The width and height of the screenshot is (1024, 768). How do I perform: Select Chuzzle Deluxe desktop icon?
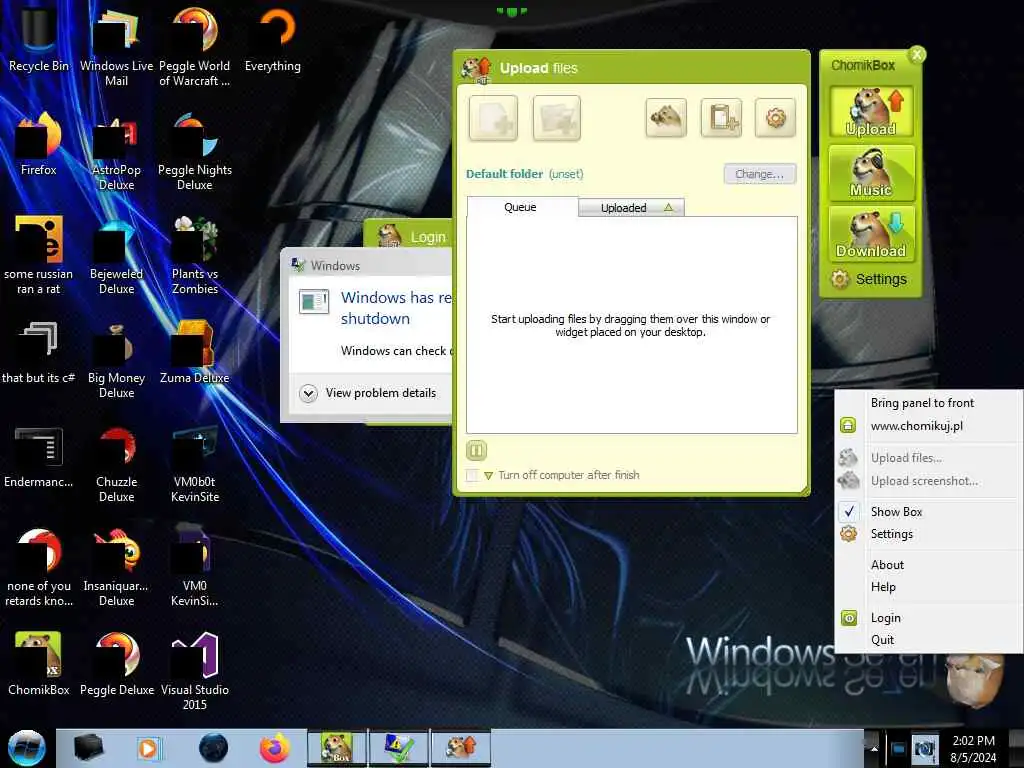116,464
